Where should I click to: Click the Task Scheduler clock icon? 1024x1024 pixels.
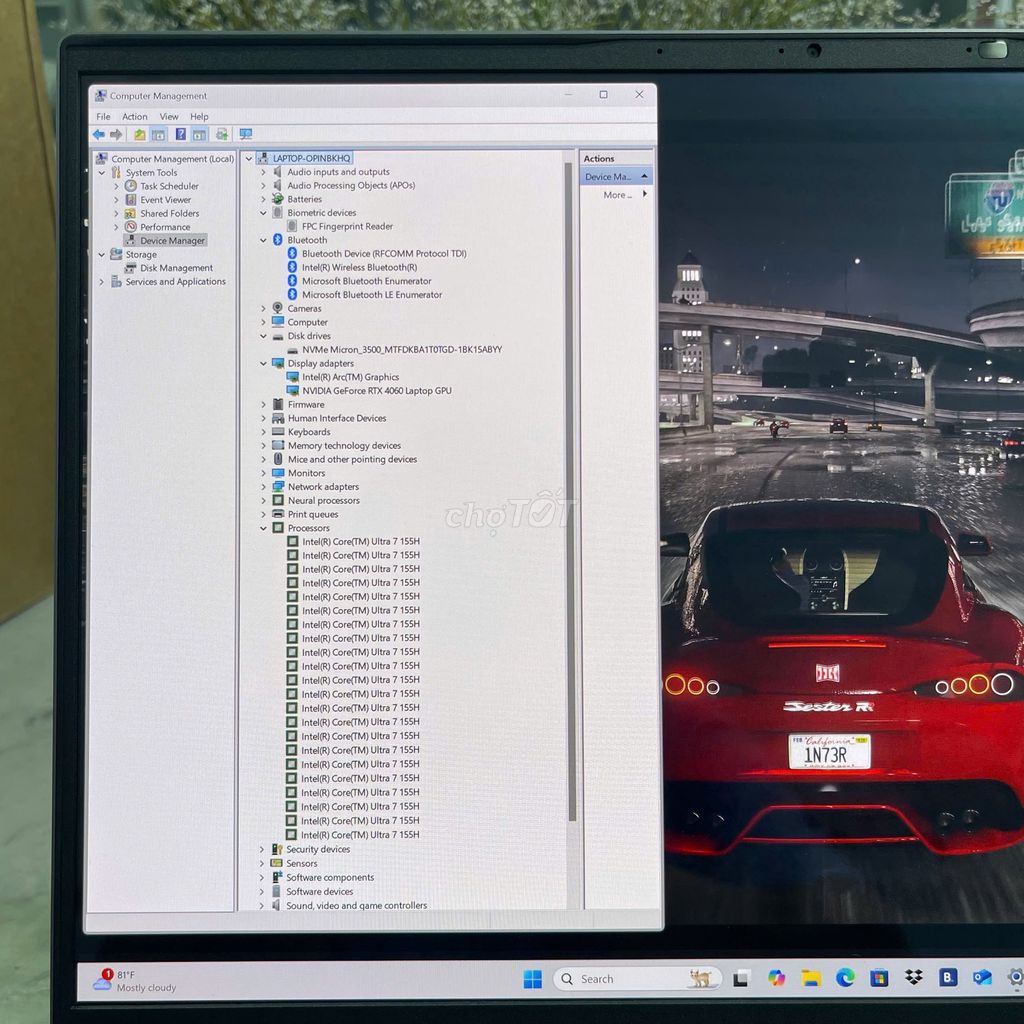coord(131,186)
